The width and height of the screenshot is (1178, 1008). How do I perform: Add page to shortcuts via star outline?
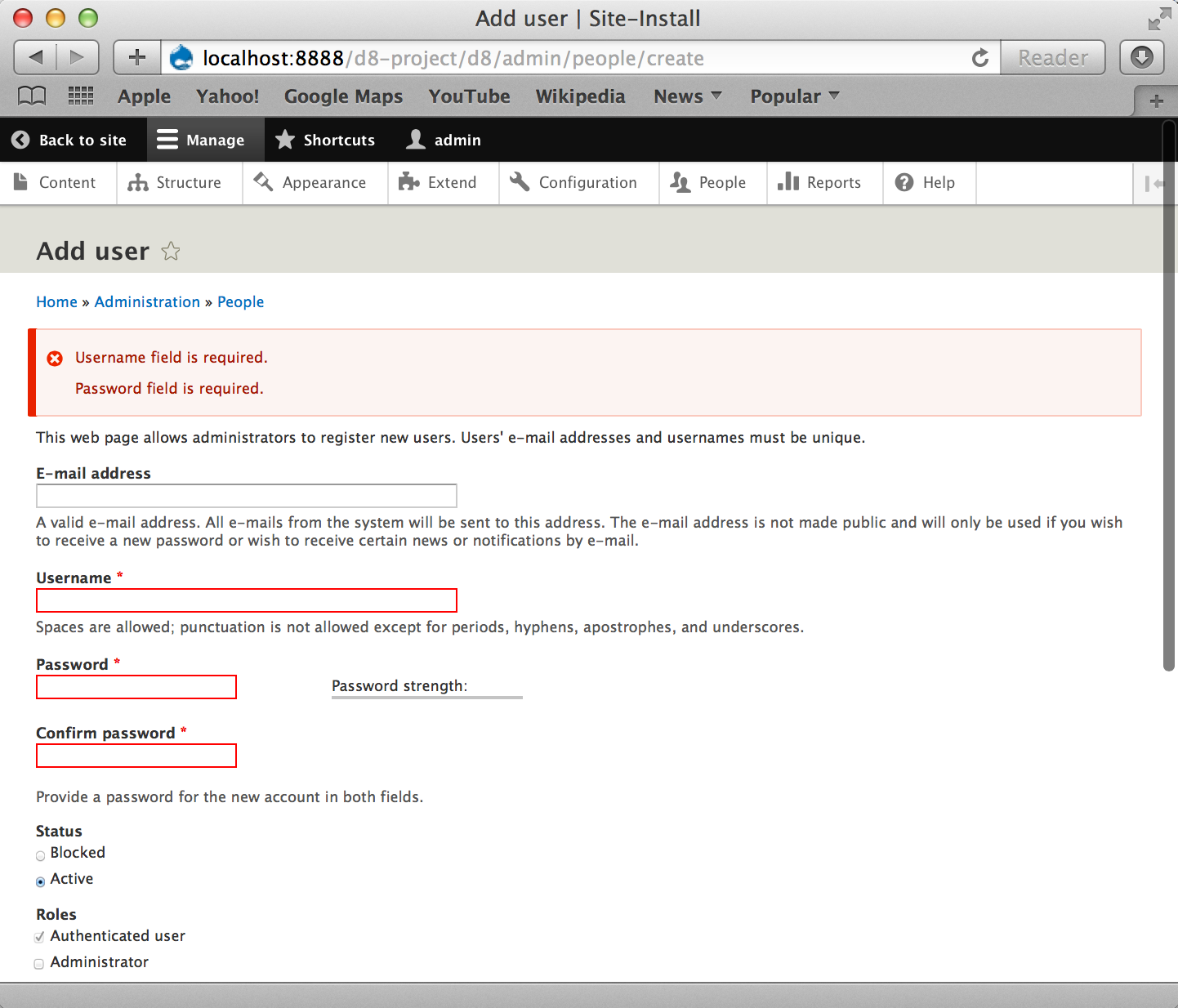[x=170, y=251]
